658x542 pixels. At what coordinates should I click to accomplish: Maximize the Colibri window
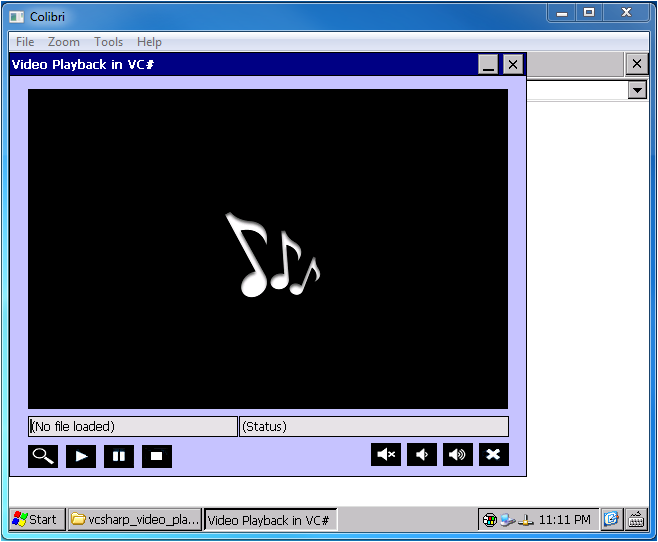pyautogui.click(x=589, y=13)
